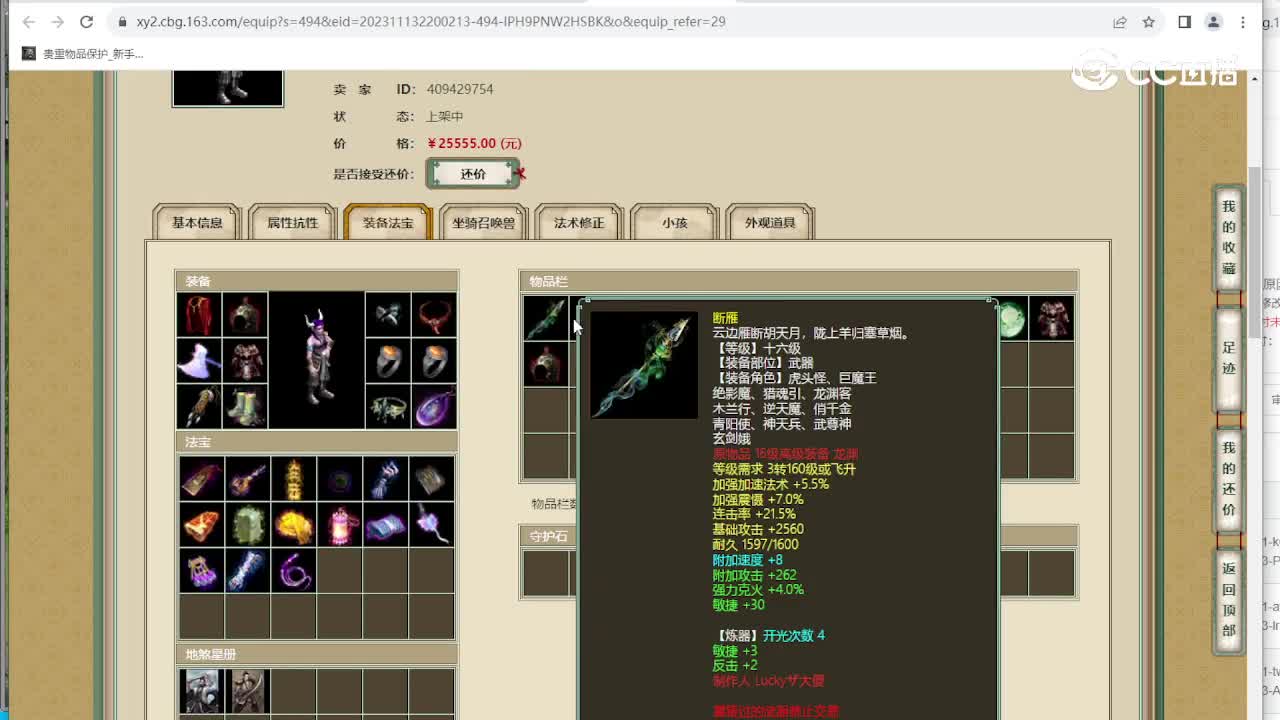Screen dimensions: 1280x720
Task: Click the first 地煞星册 portrait card
Action: tap(202, 691)
